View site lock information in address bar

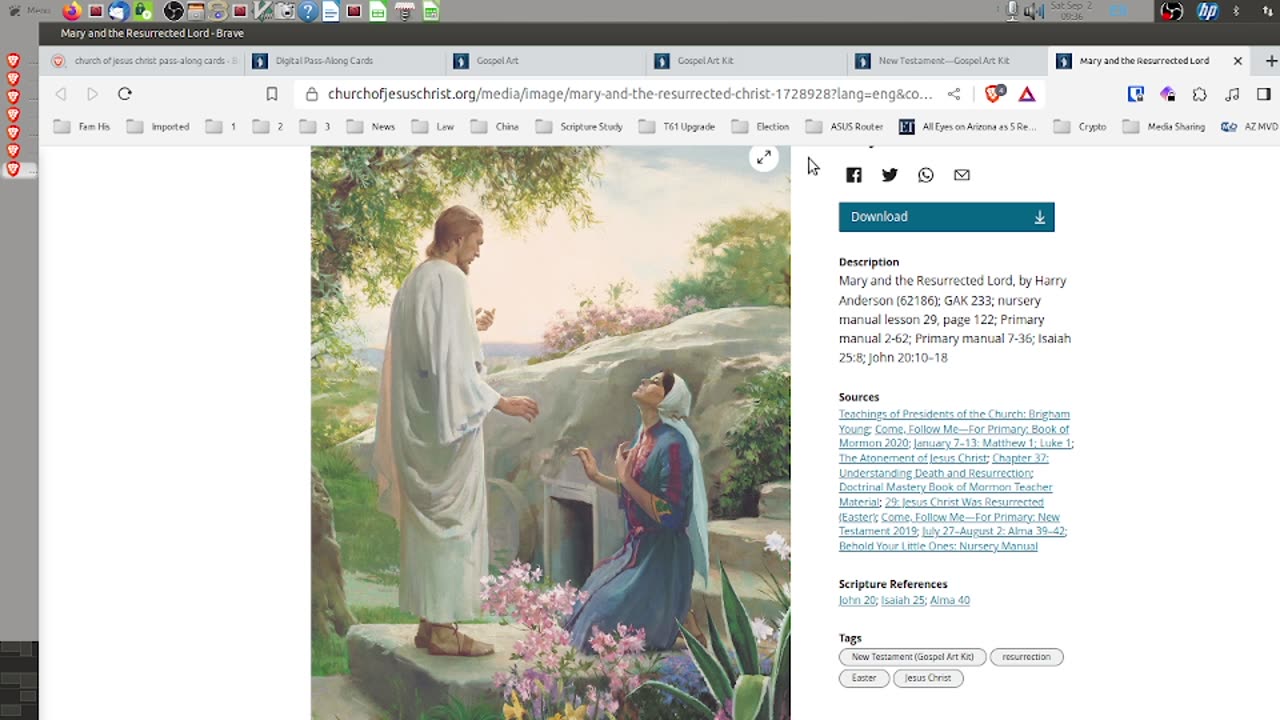[312, 94]
